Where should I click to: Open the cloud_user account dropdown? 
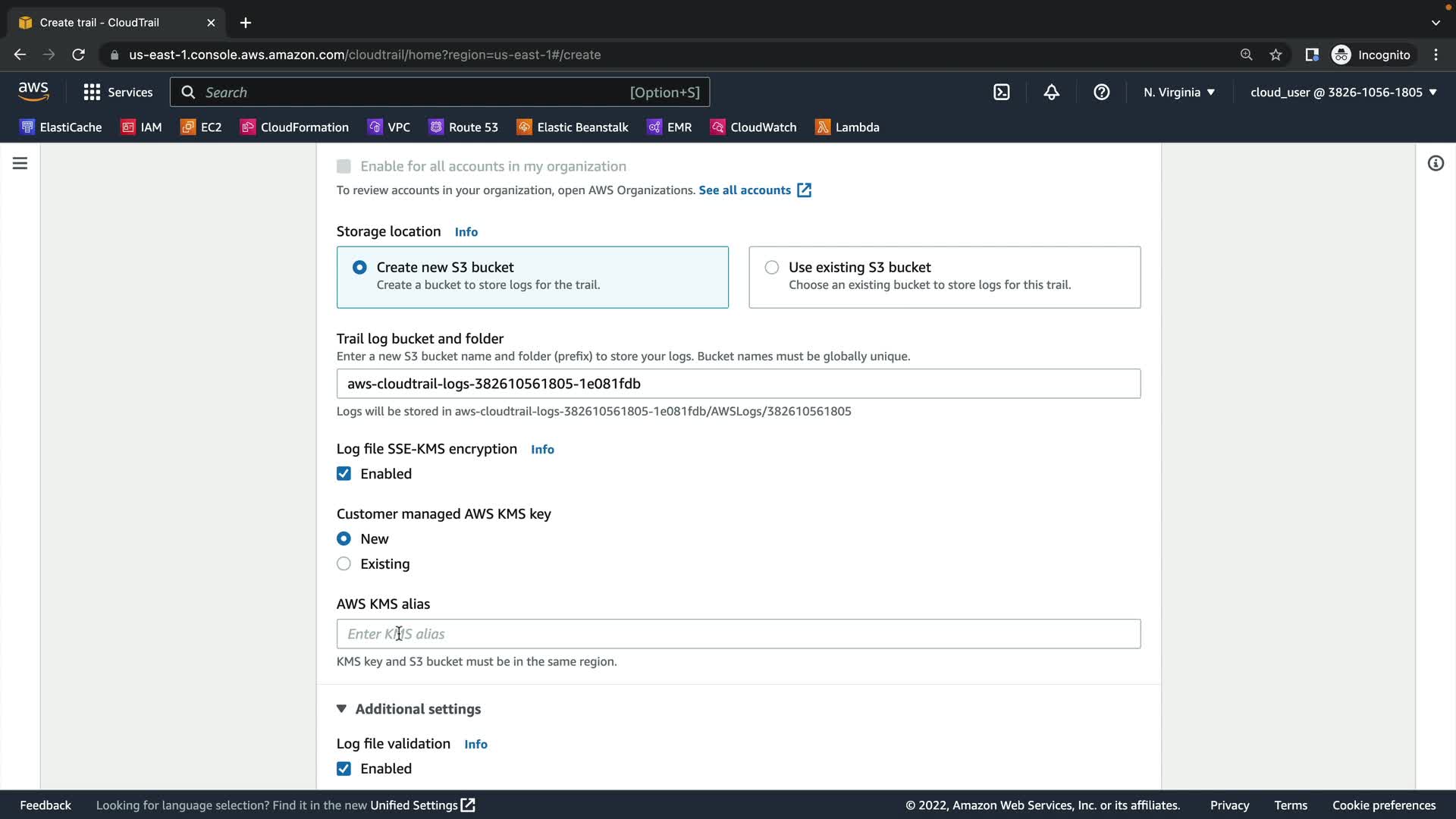pos(1343,93)
